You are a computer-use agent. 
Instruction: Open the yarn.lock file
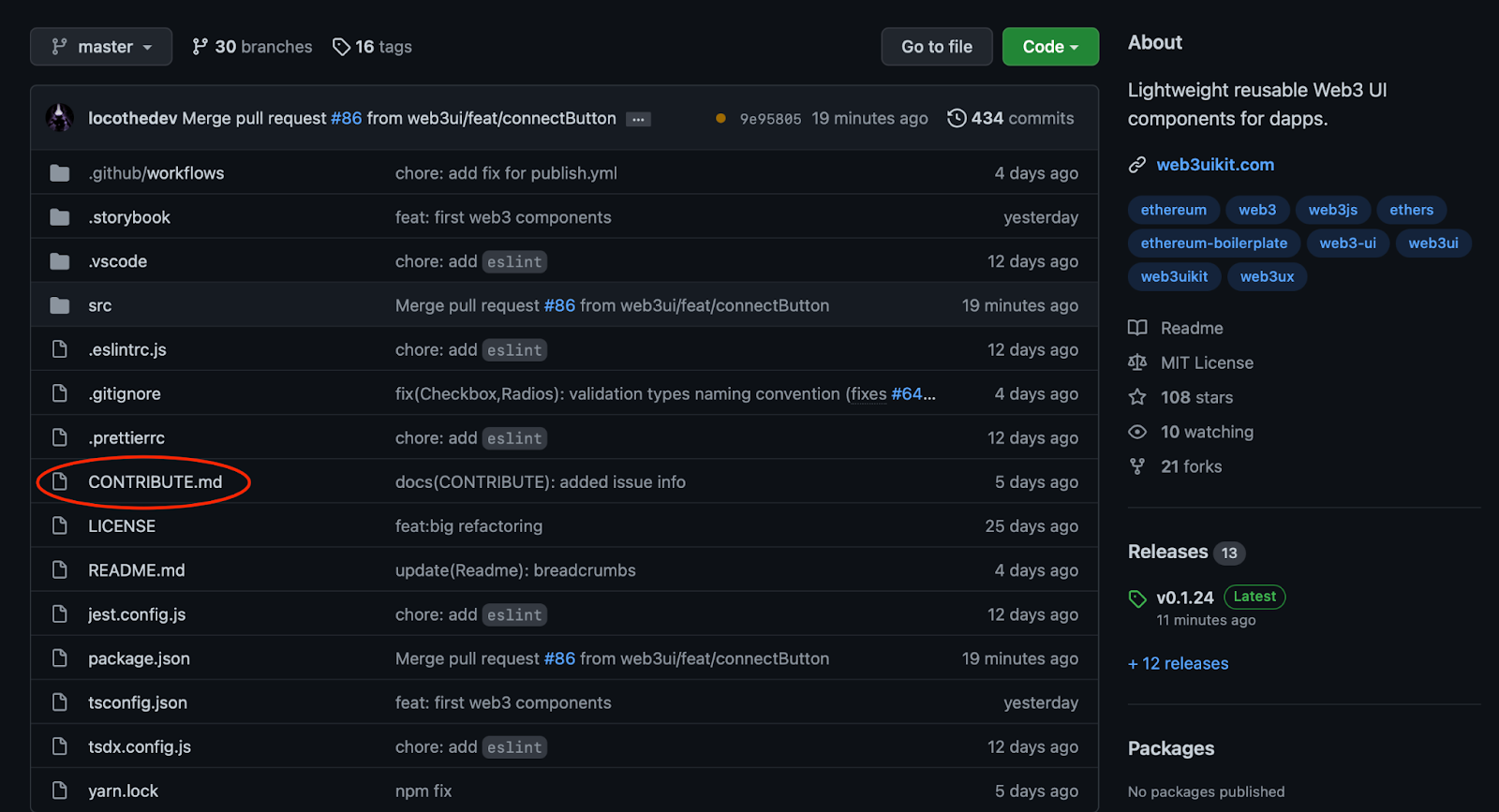pyautogui.click(x=124, y=790)
